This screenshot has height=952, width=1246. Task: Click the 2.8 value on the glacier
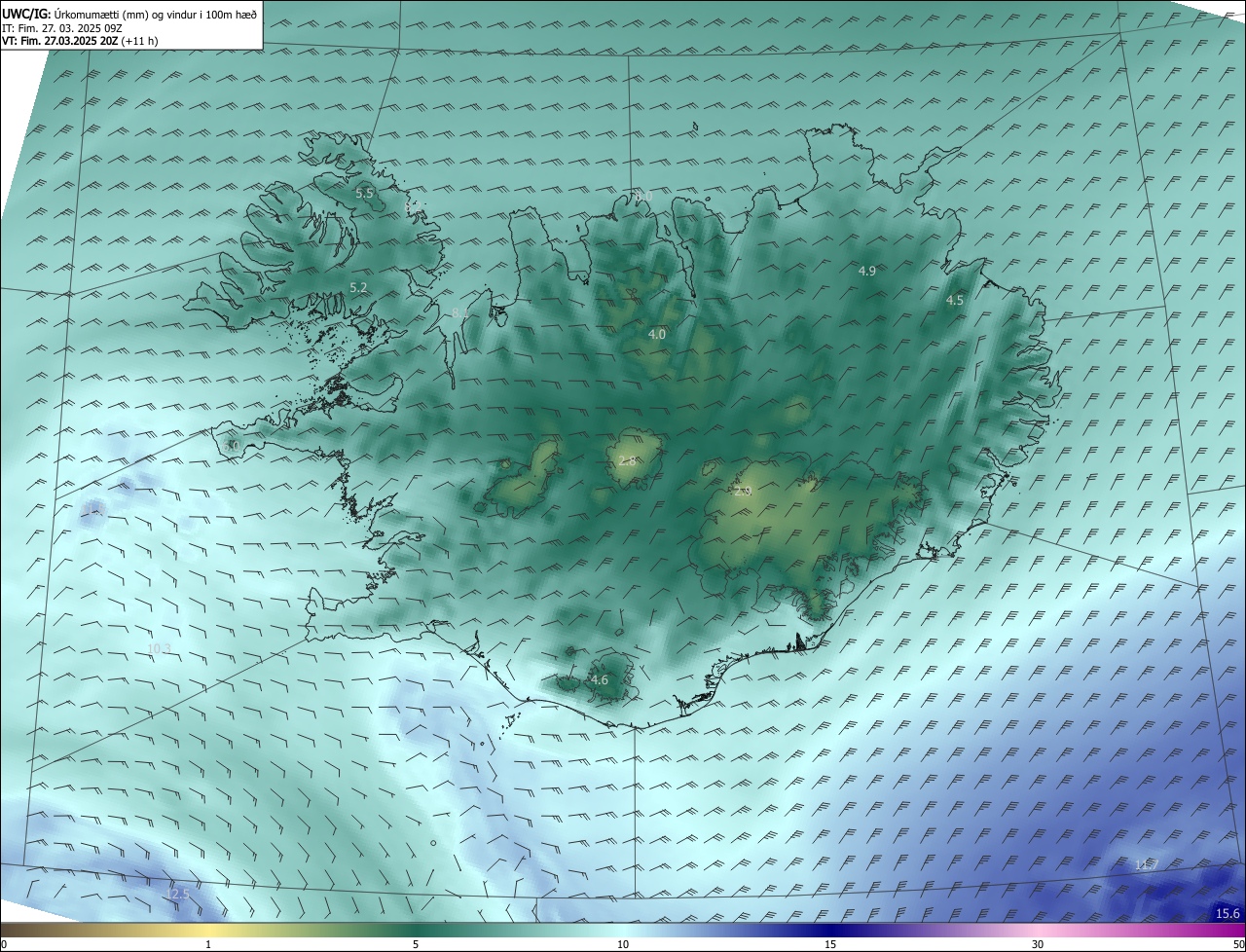tap(627, 460)
